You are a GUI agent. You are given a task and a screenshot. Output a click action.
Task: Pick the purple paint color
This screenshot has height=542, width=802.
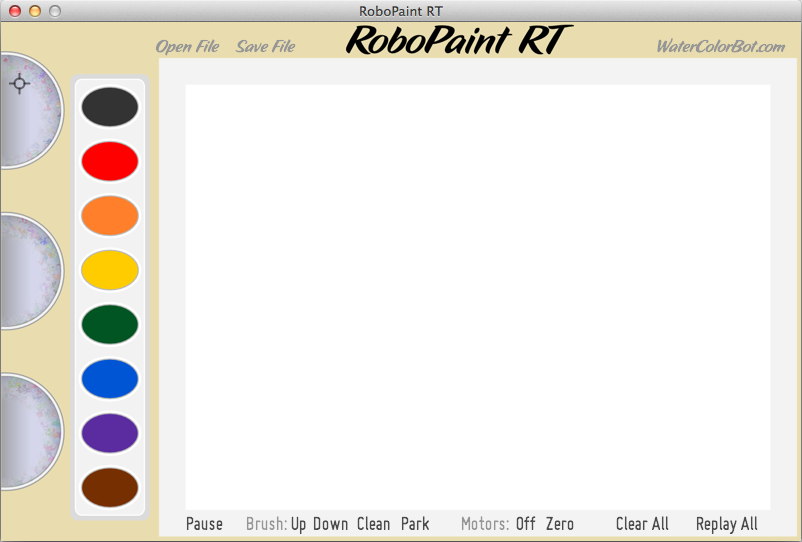click(x=109, y=433)
